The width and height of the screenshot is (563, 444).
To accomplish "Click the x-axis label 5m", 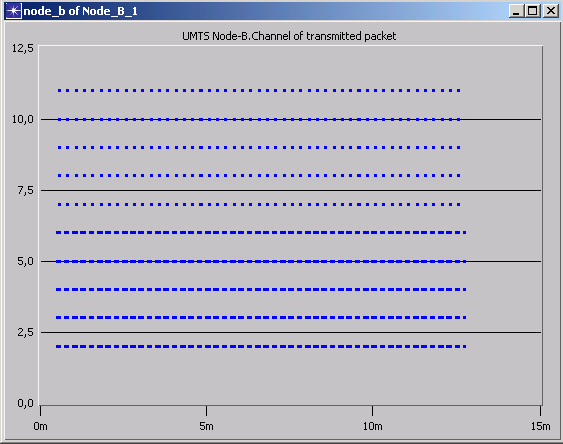I will tap(206, 426).
